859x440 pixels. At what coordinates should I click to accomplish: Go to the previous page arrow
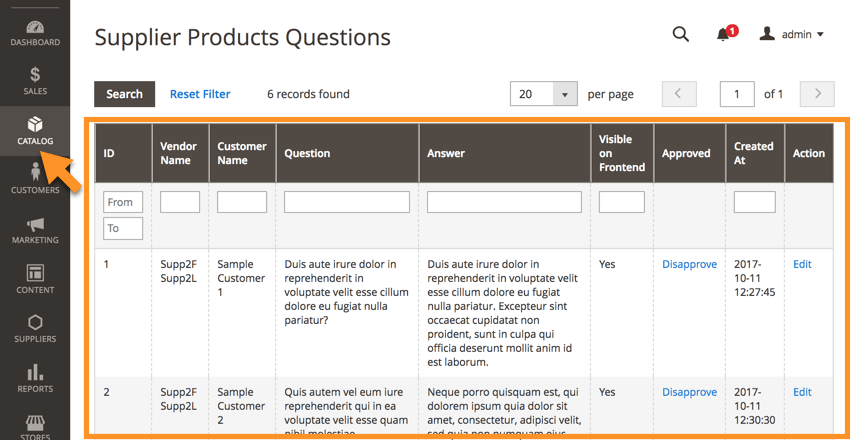click(x=678, y=94)
